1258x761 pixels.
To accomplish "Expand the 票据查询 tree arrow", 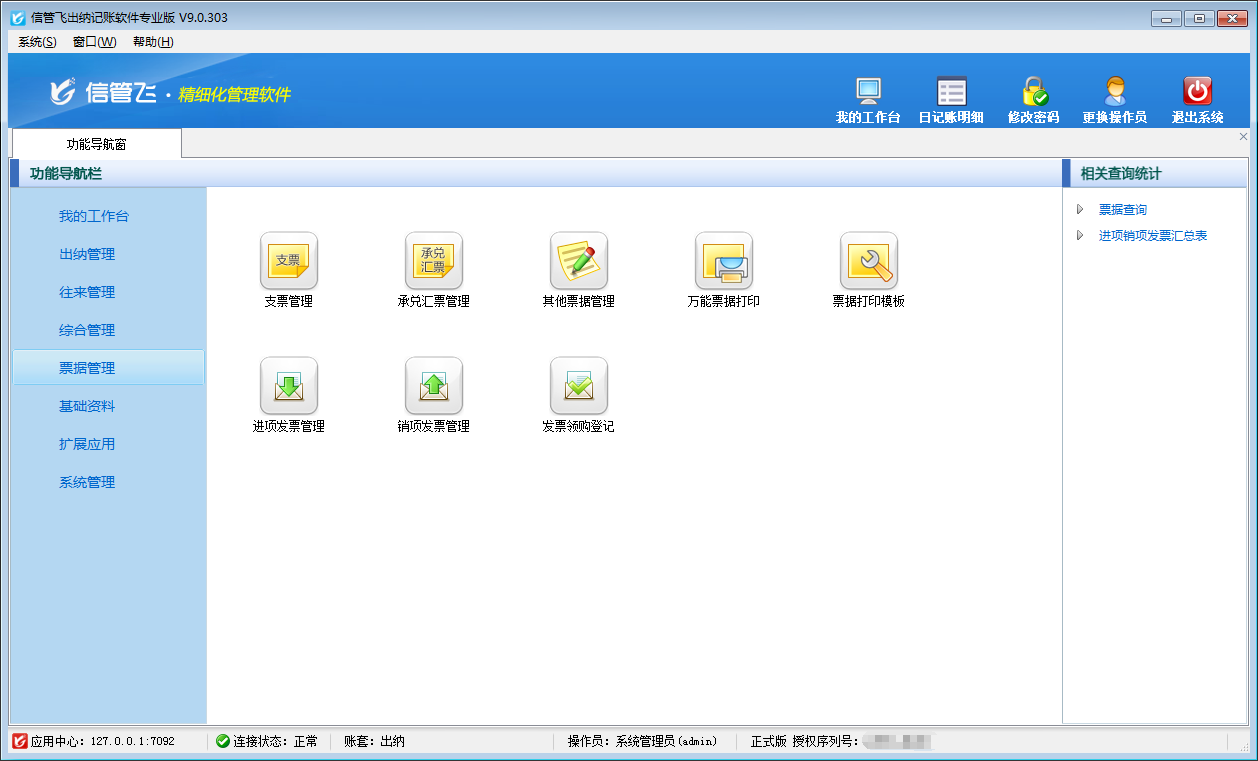I will click(1080, 210).
